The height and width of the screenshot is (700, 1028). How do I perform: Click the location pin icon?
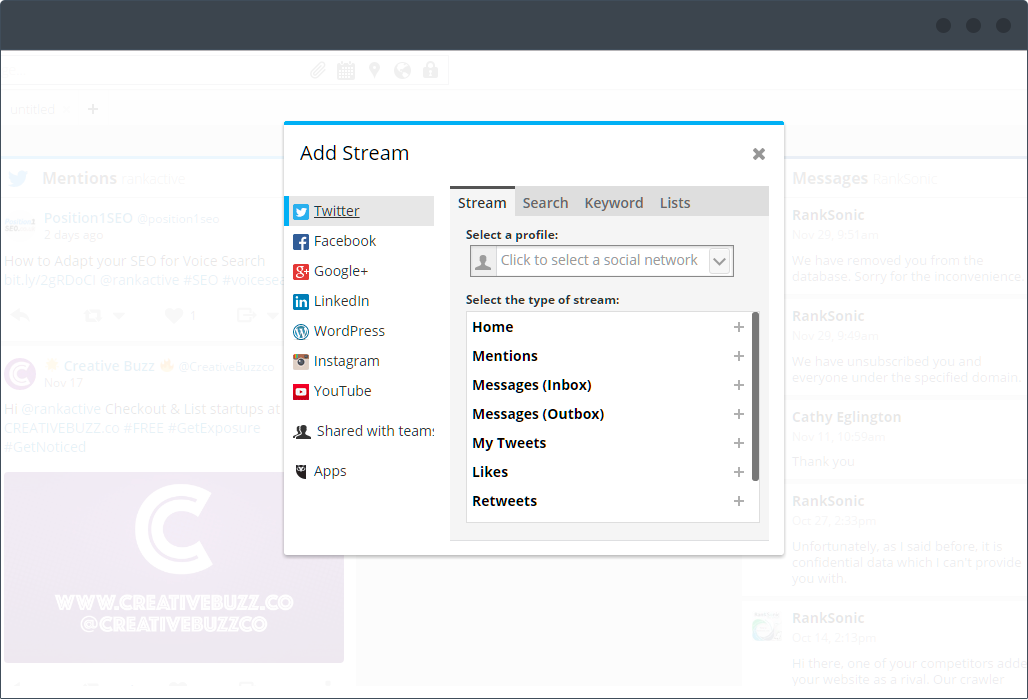(374, 70)
